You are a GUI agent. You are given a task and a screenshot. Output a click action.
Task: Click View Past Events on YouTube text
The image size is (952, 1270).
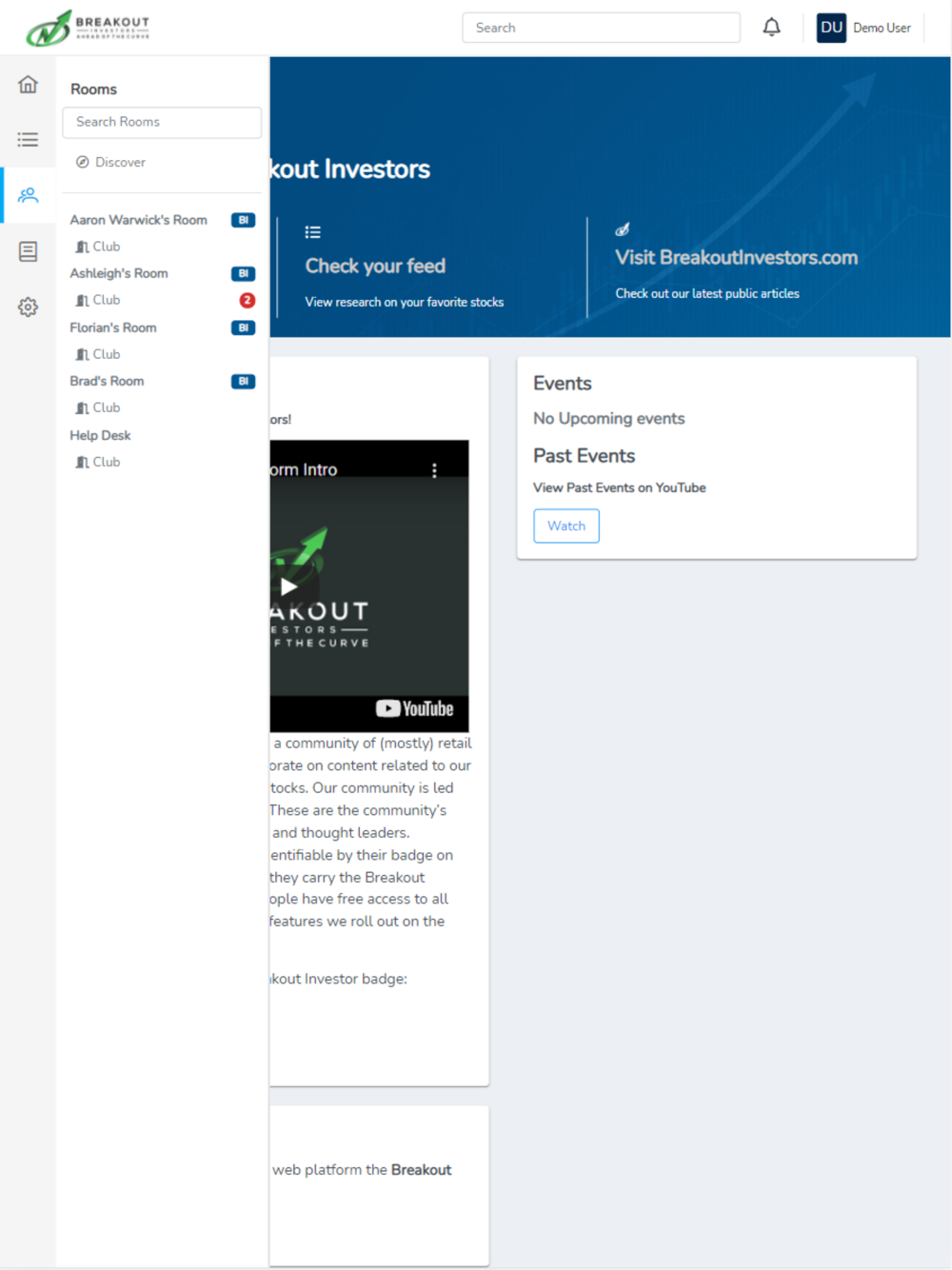[x=620, y=487]
